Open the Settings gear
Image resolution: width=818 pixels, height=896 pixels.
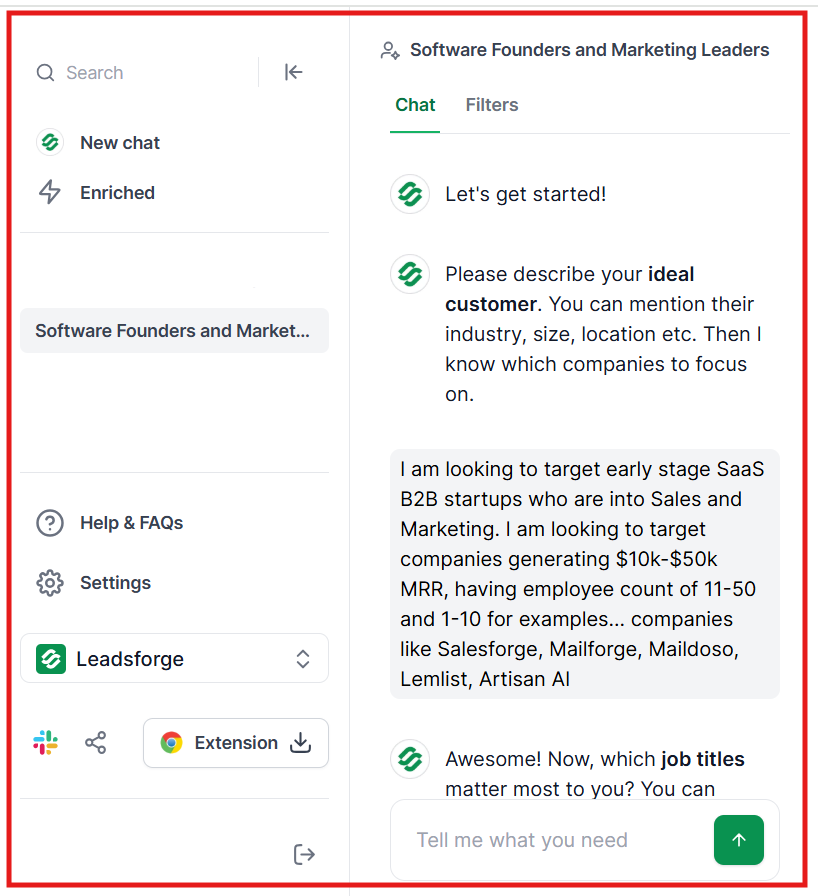114,582
